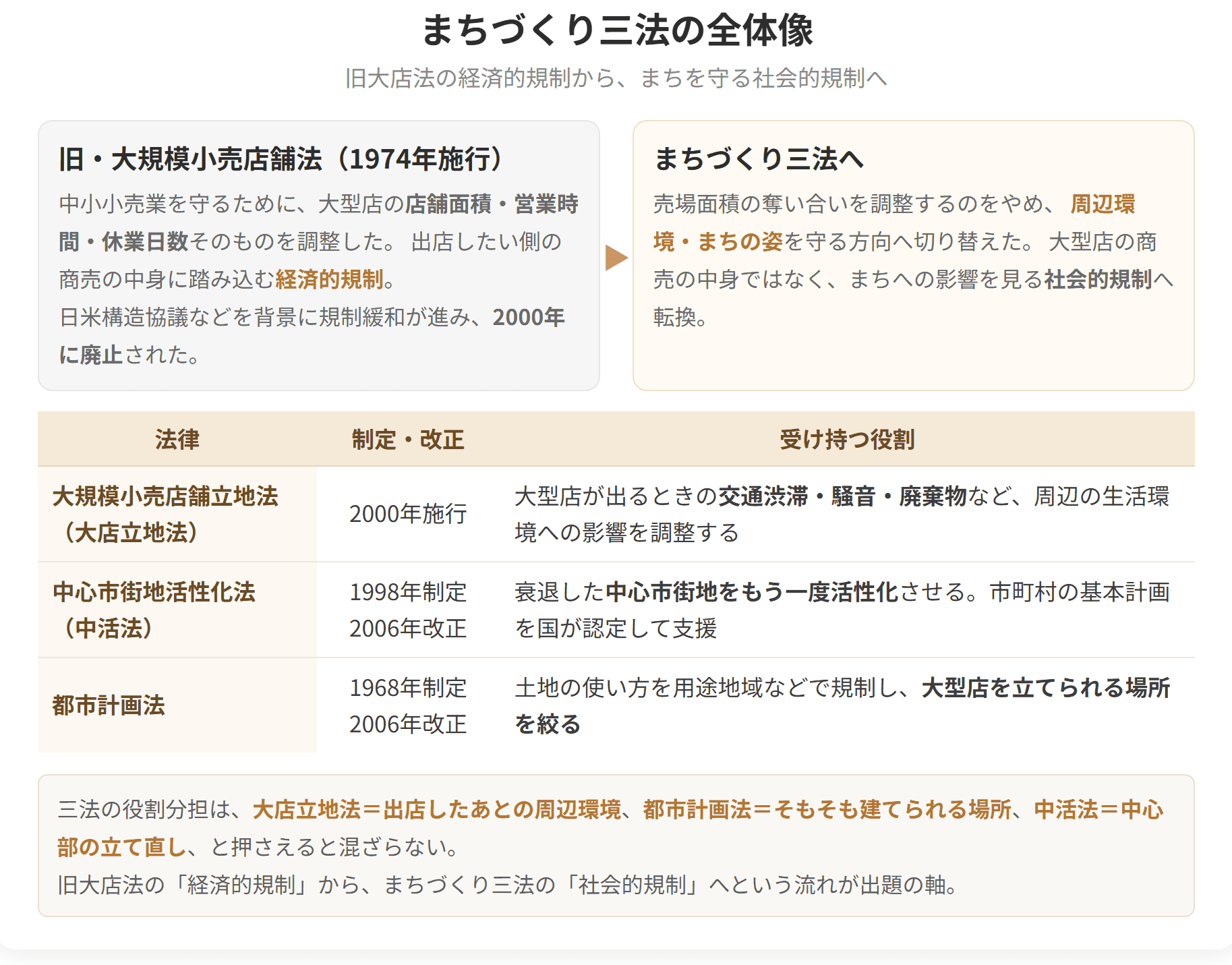Click the last line about 出題の軸

[x=509, y=885]
